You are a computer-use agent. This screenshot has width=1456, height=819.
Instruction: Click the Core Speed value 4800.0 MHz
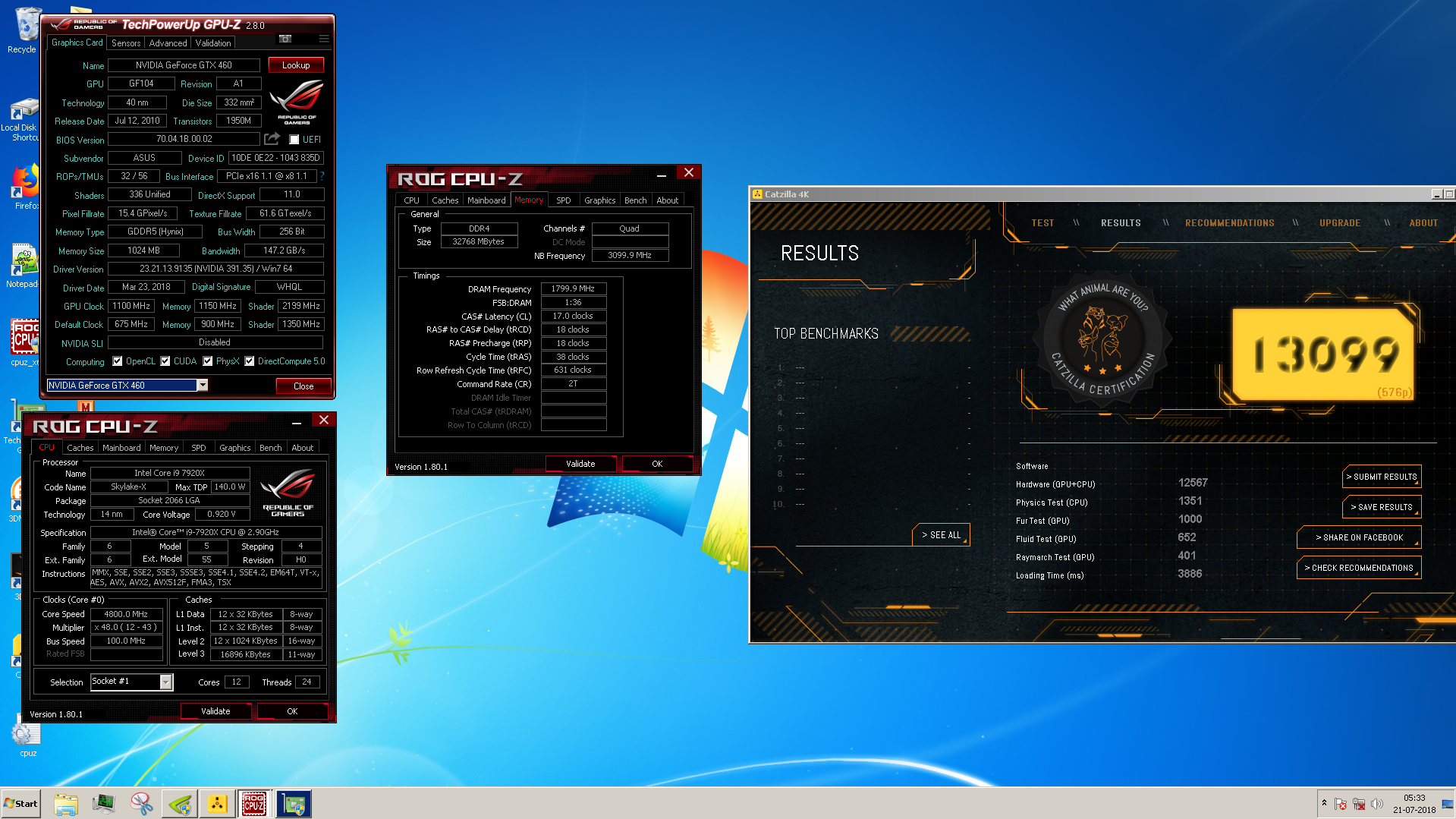pyautogui.click(x=126, y=614)
